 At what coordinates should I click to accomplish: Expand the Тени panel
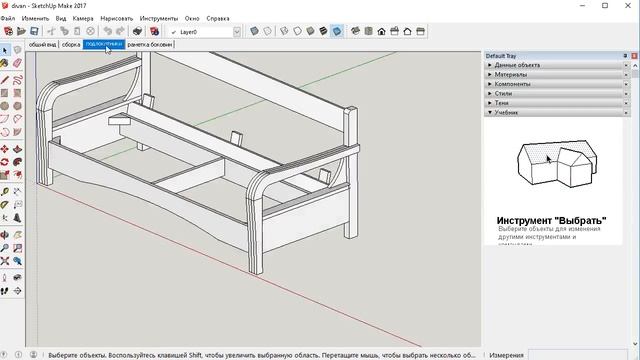point(557,102)
